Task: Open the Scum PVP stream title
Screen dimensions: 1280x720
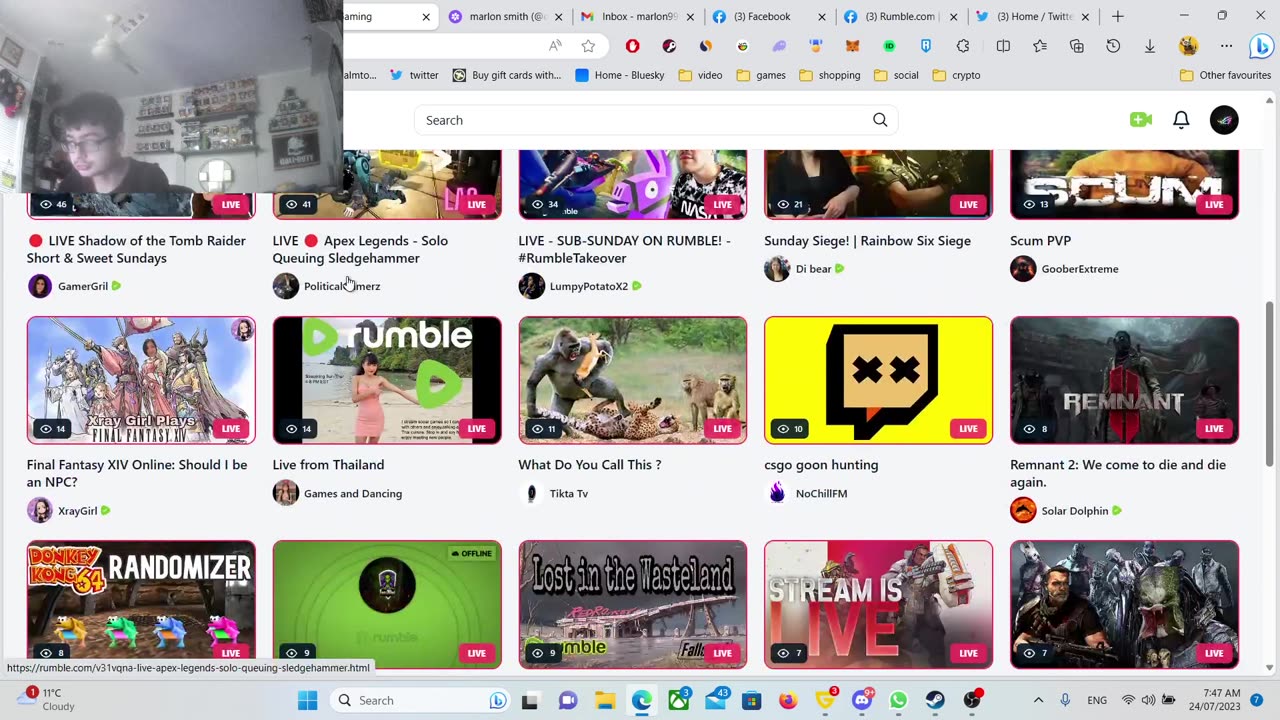Action: pos(1040,241)
